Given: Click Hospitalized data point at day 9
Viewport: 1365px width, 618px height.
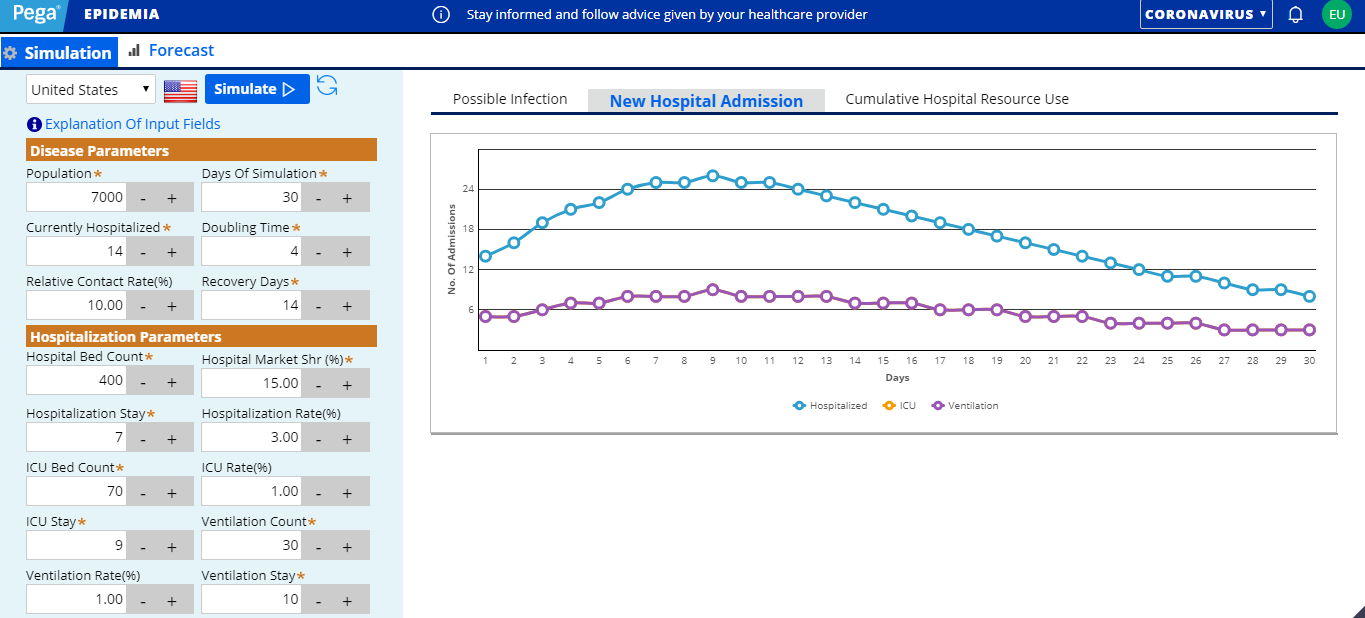Looking at the screenshot, I should coord(713,175).
